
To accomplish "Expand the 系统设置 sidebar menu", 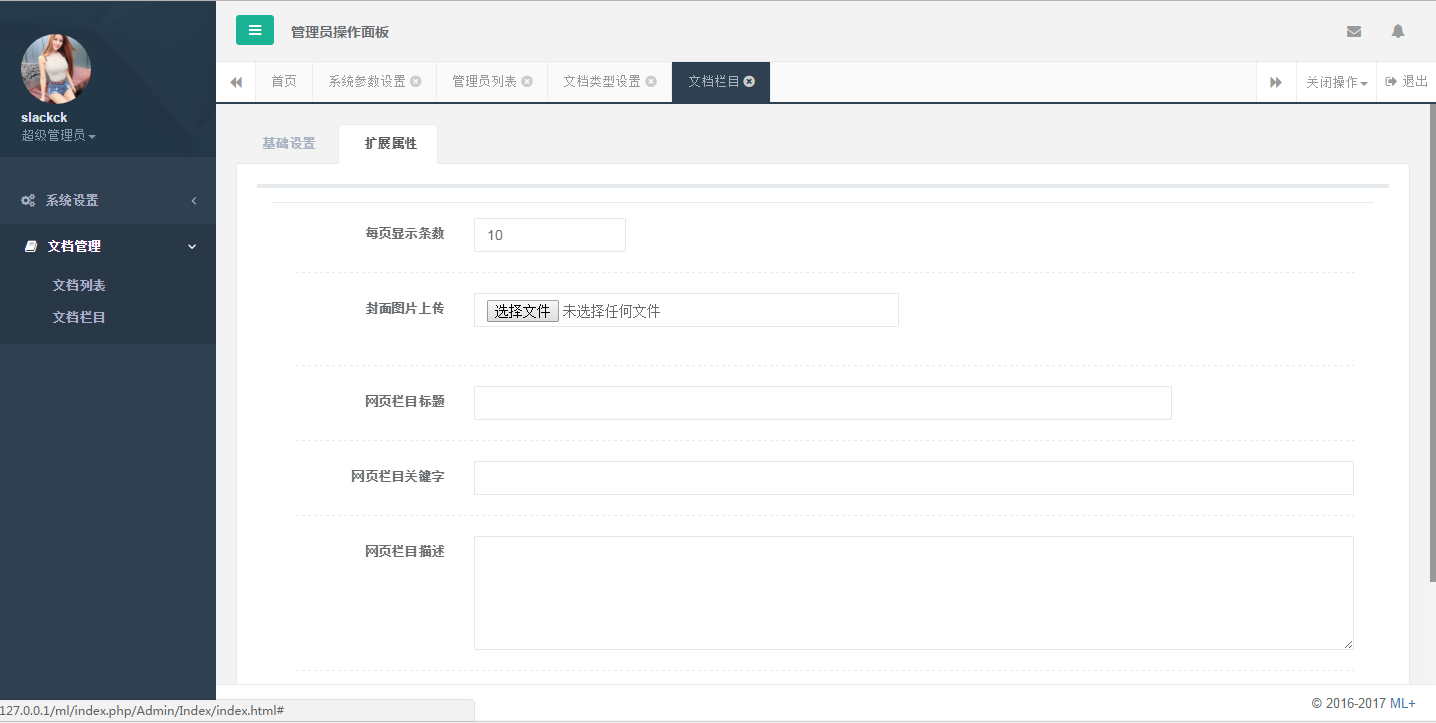I will tap(108, 200).
